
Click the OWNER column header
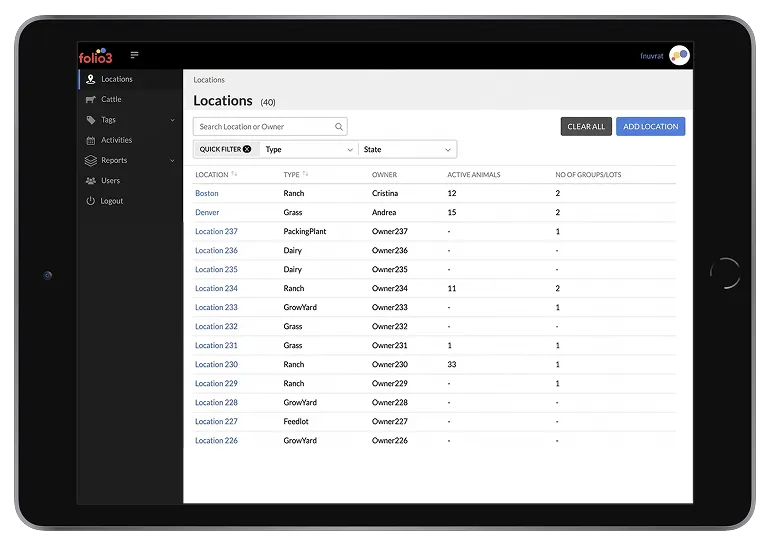click(x=384, y=175)
